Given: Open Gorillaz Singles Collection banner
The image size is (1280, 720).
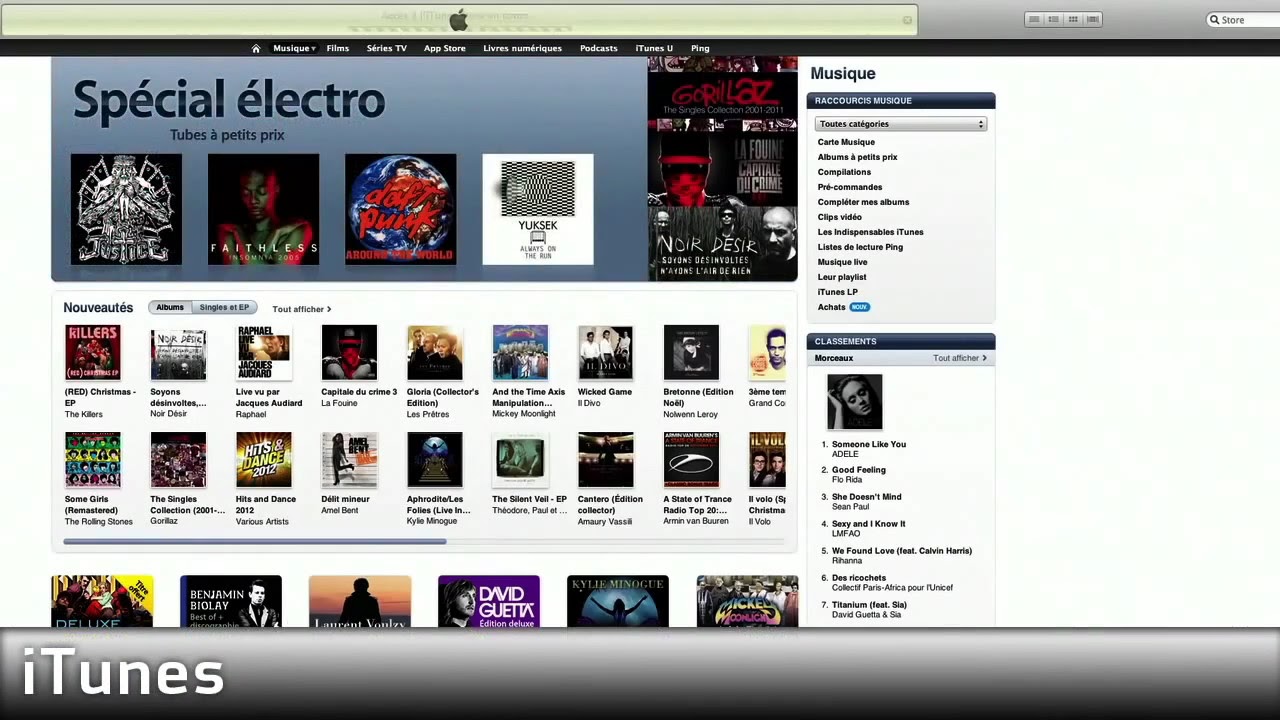Looking at the screenshot, I should click(x=722, y=95).
